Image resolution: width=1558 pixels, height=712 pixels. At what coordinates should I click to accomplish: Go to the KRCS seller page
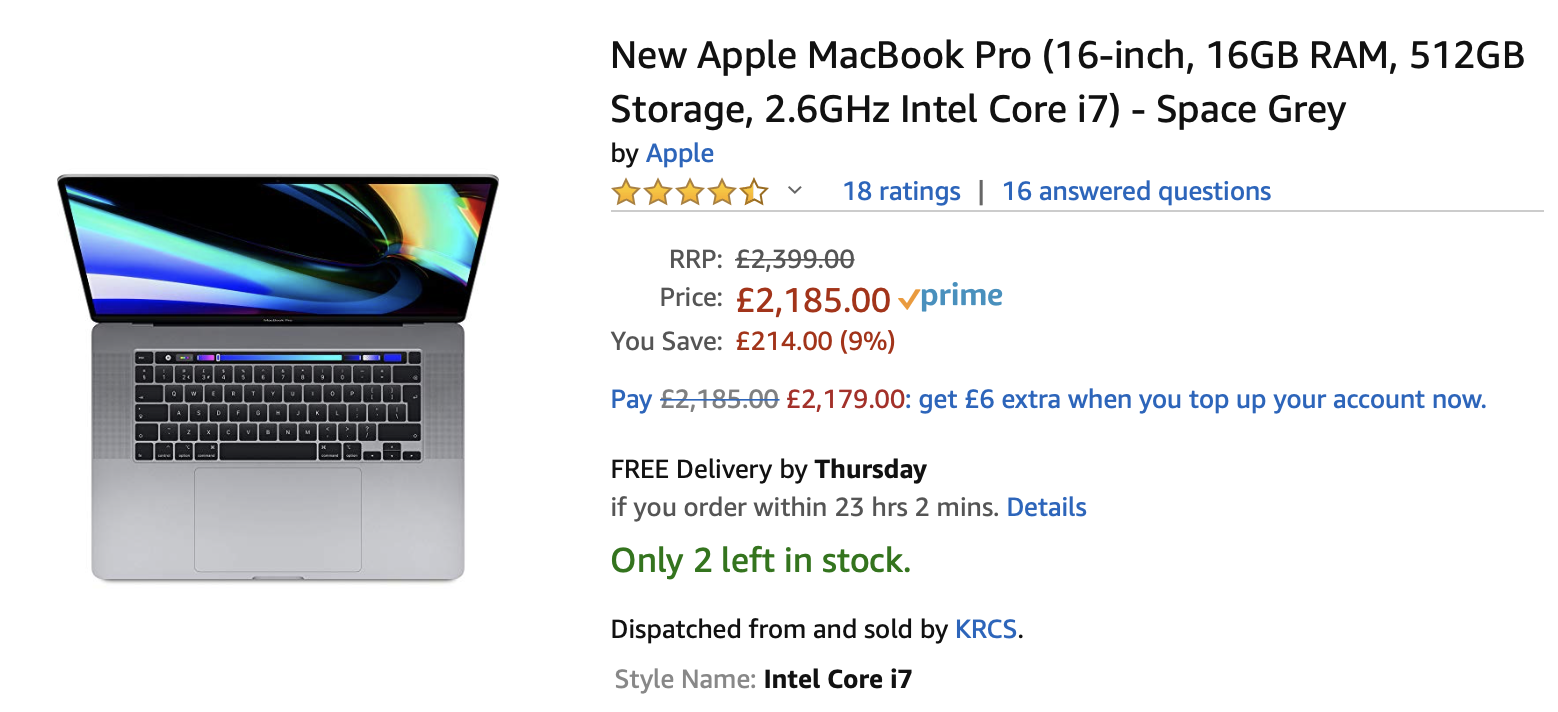tap(986, 630)
